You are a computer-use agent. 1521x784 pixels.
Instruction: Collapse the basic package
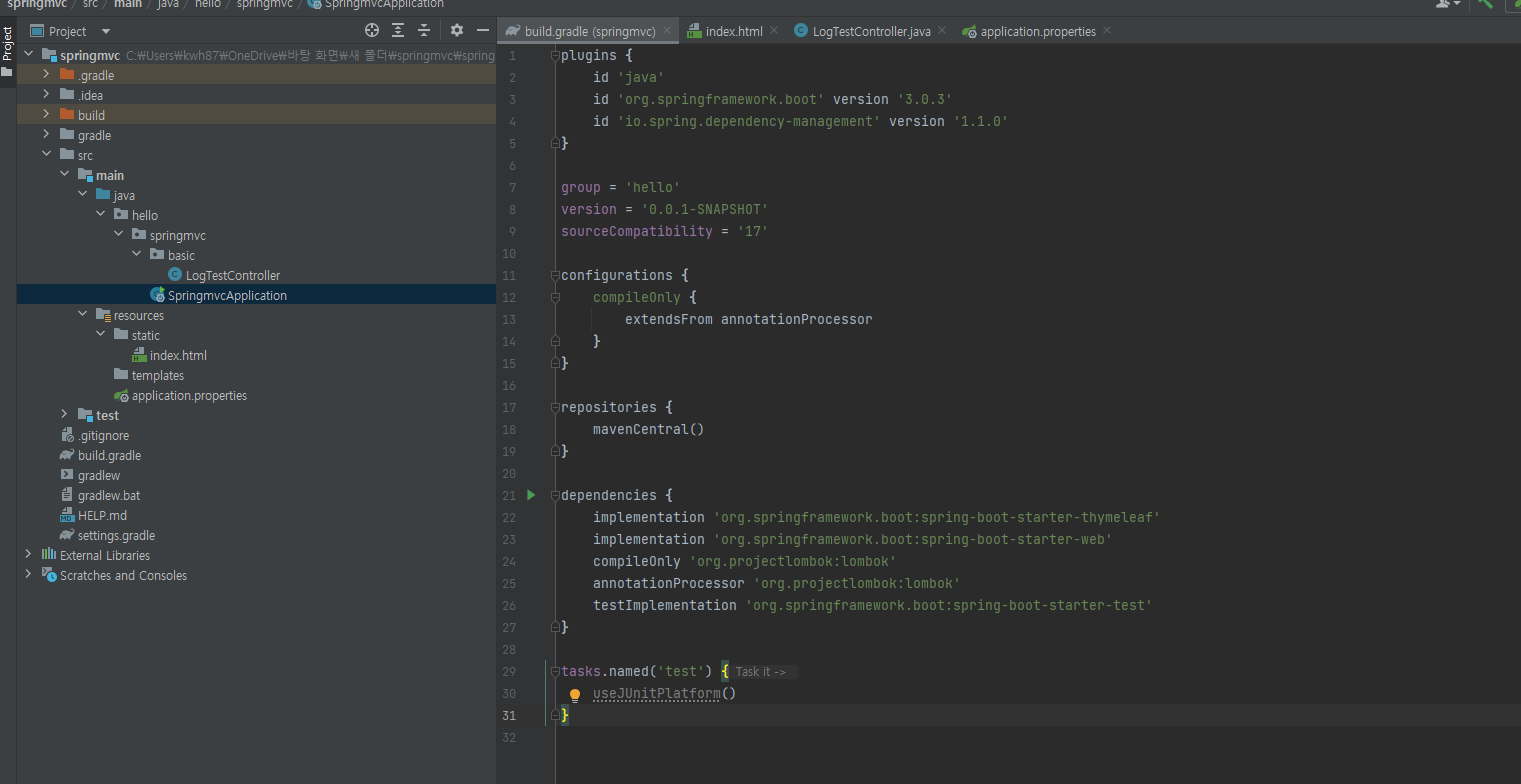click(x=136, y=255)
